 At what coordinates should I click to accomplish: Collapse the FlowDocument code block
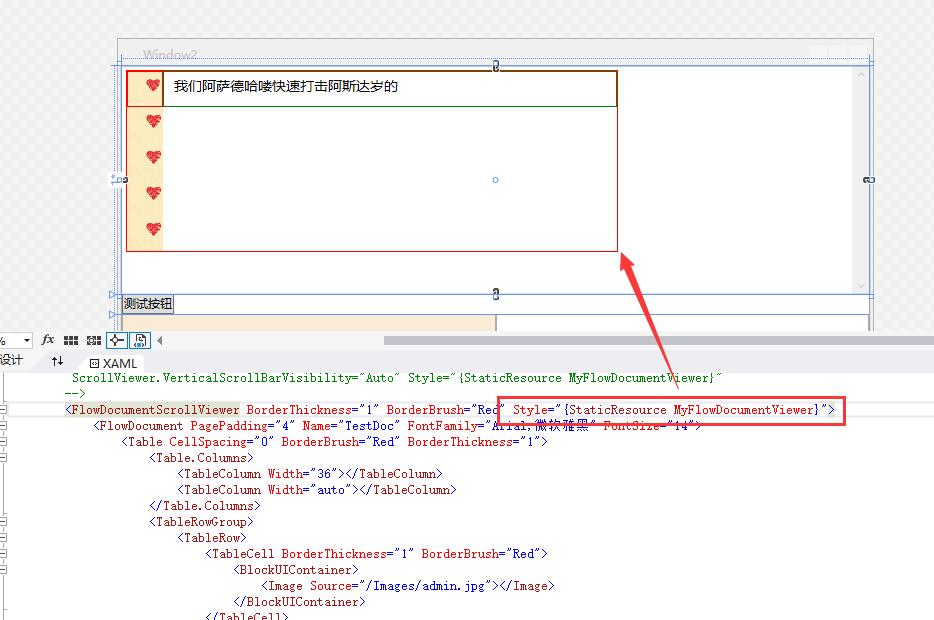[3, 426]
